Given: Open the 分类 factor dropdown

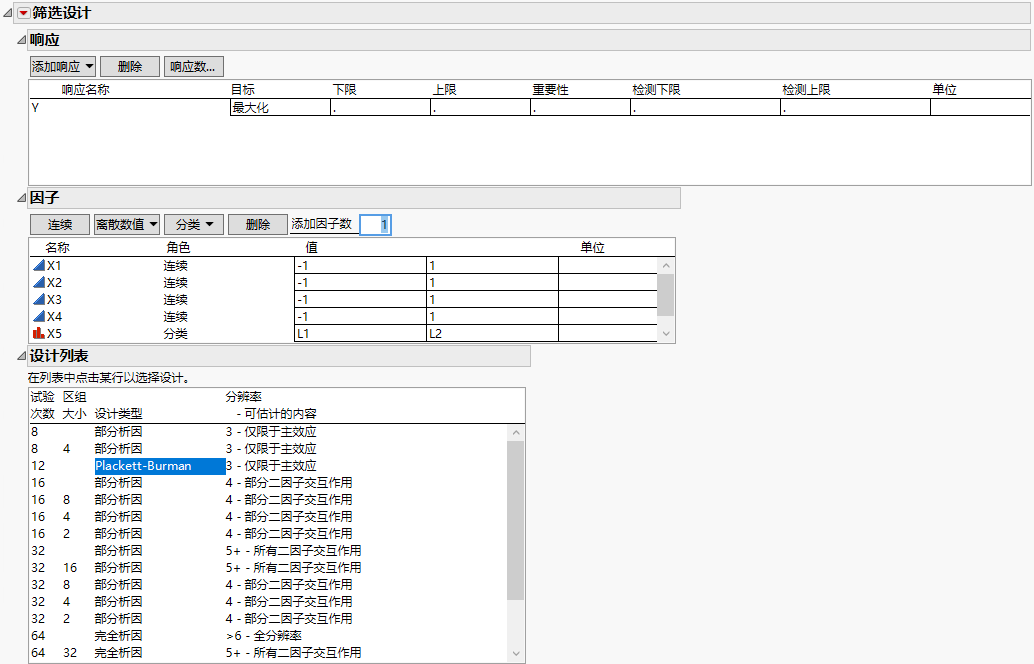Looking at the screenshot, I should [x=193, y=225].
